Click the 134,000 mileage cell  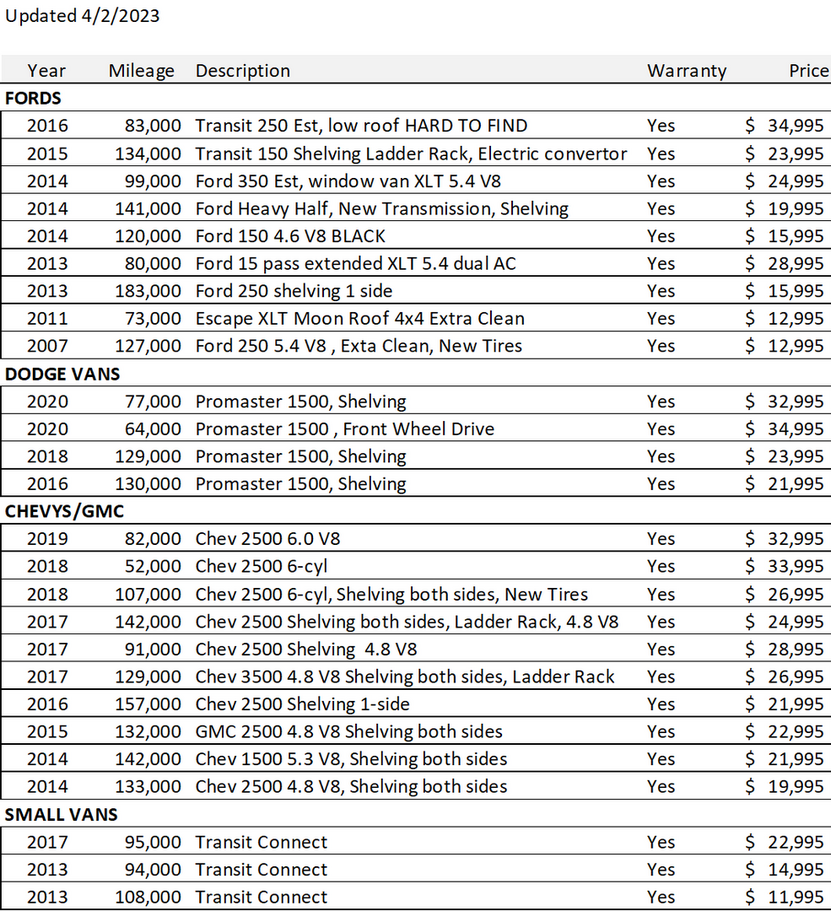[148, 153]
